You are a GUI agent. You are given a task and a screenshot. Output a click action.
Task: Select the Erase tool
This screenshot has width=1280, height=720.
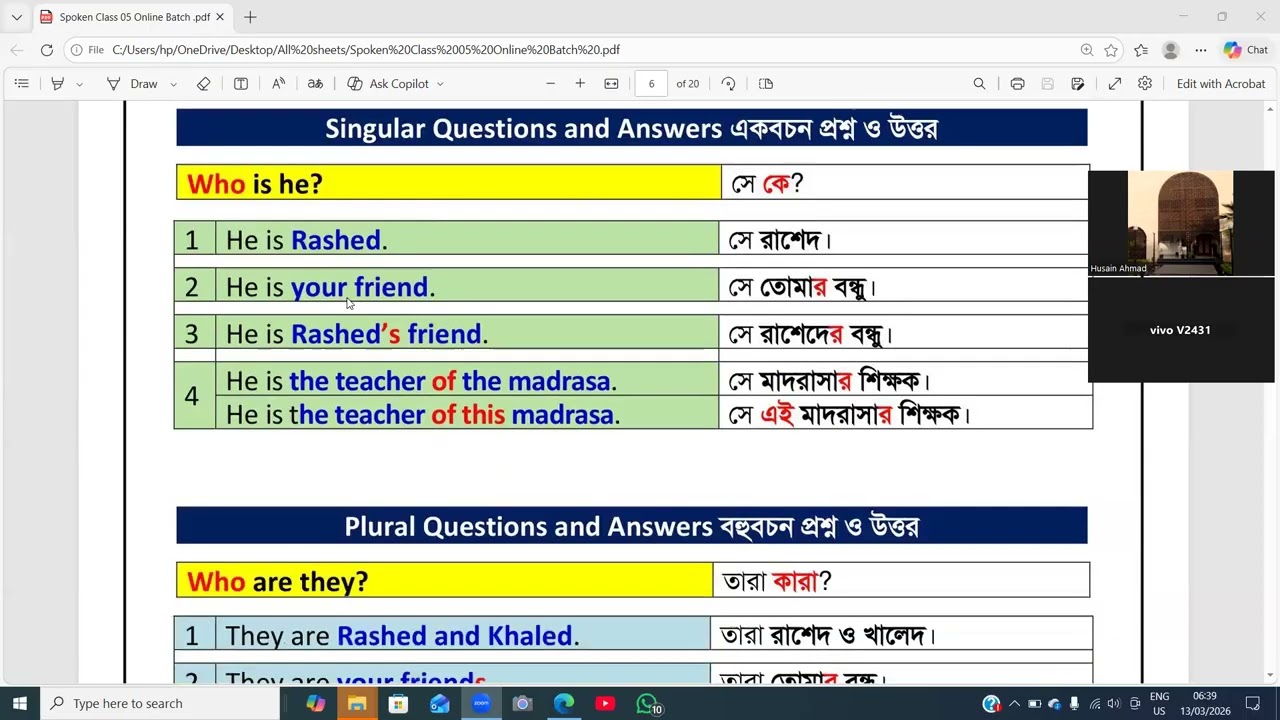click(x=204, y=84)
